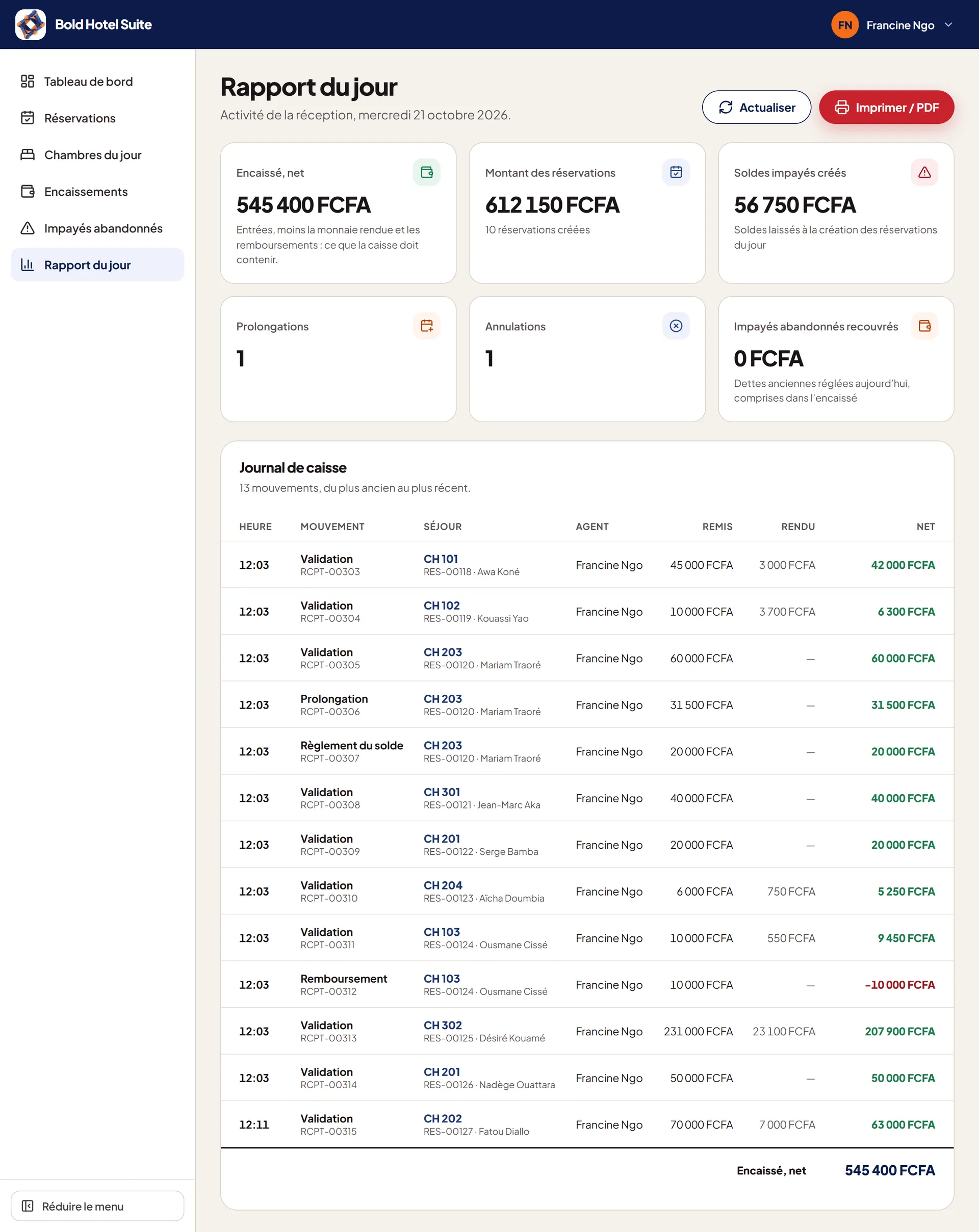Screen dimensions: 979x1232
Task: Expand the Francine Ngo account chevron
Action: [948, 24]
